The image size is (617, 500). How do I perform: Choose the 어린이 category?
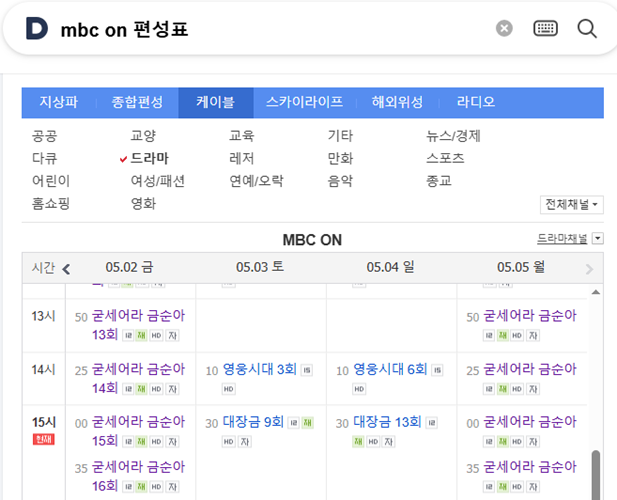tap(51, 181)
